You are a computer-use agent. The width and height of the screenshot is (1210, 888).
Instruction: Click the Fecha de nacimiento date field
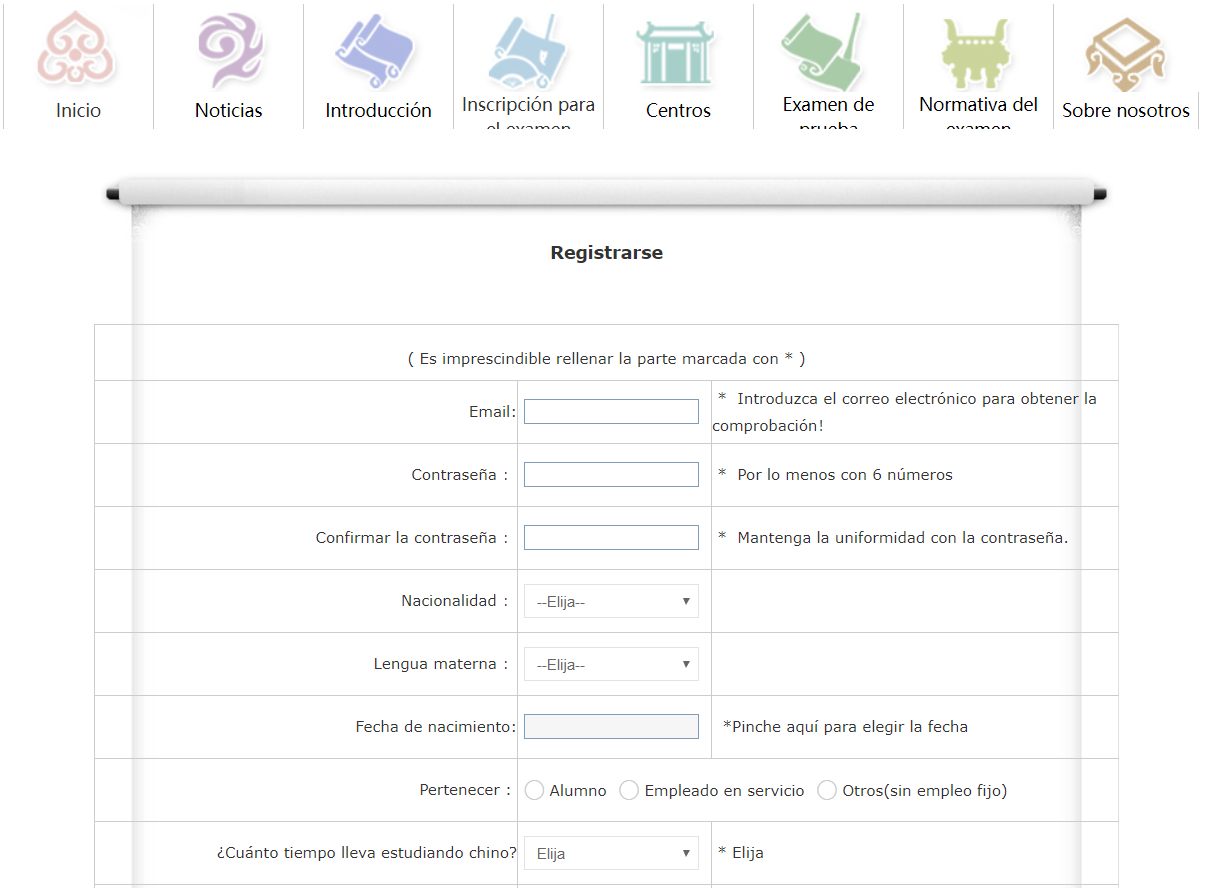tap(611, 727)
